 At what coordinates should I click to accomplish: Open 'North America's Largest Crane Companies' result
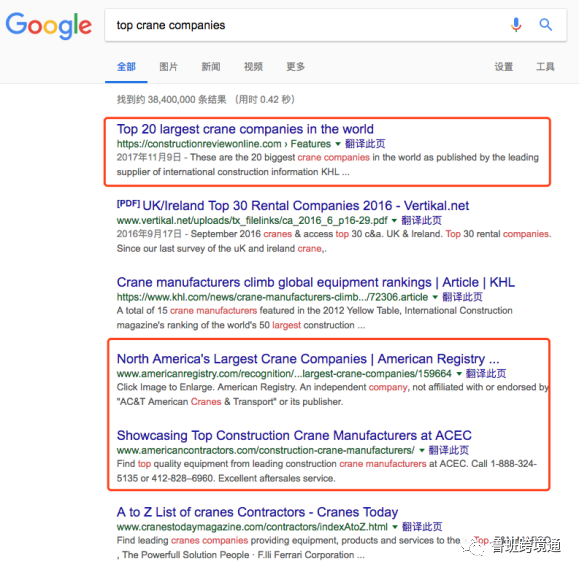(308, 359)
